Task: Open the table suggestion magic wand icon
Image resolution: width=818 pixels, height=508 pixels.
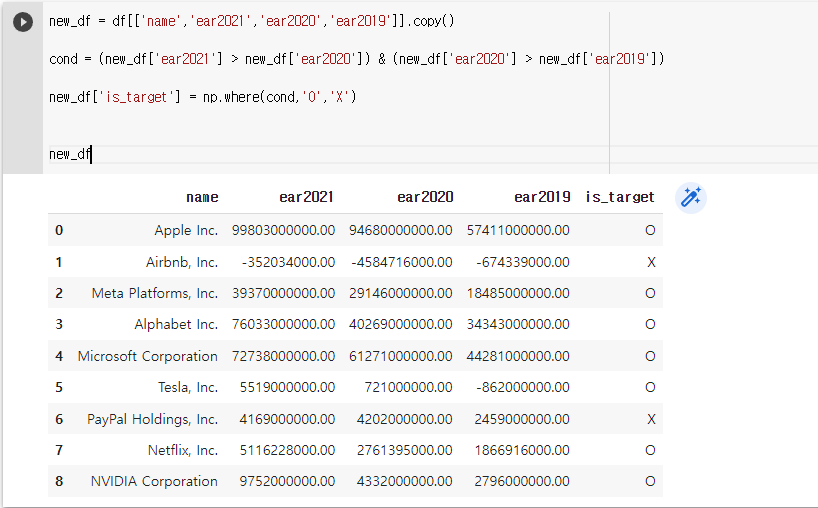Action: coord(691,198)
